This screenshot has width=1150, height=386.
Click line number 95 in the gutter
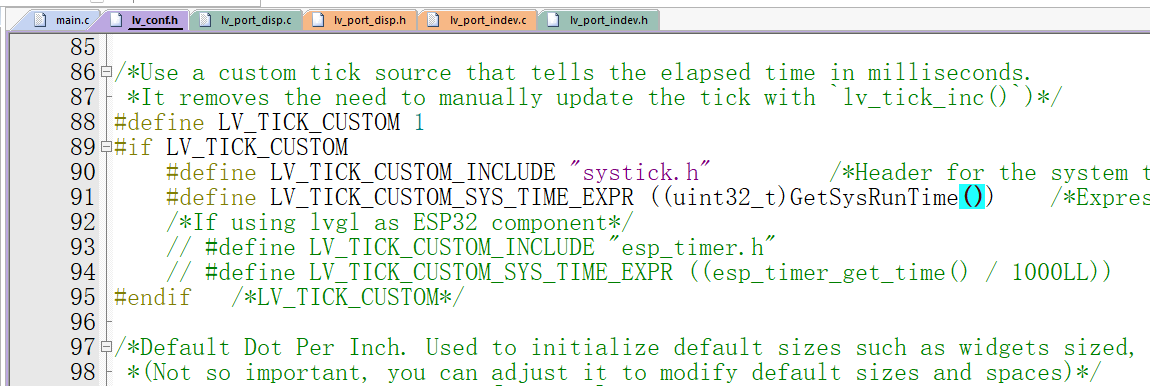[x=83, y=296]
